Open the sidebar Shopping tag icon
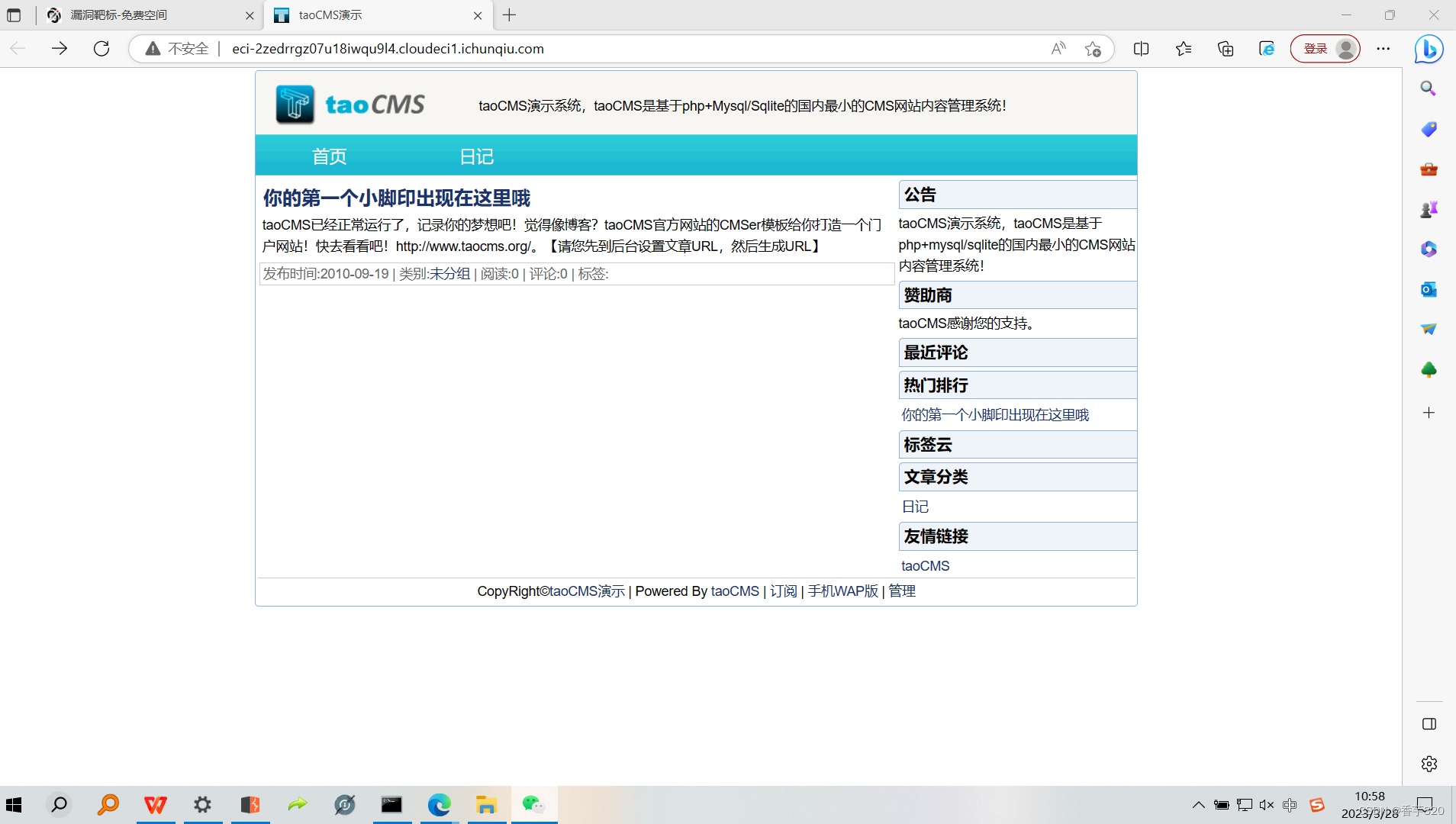 click(x=1429, y=129)
